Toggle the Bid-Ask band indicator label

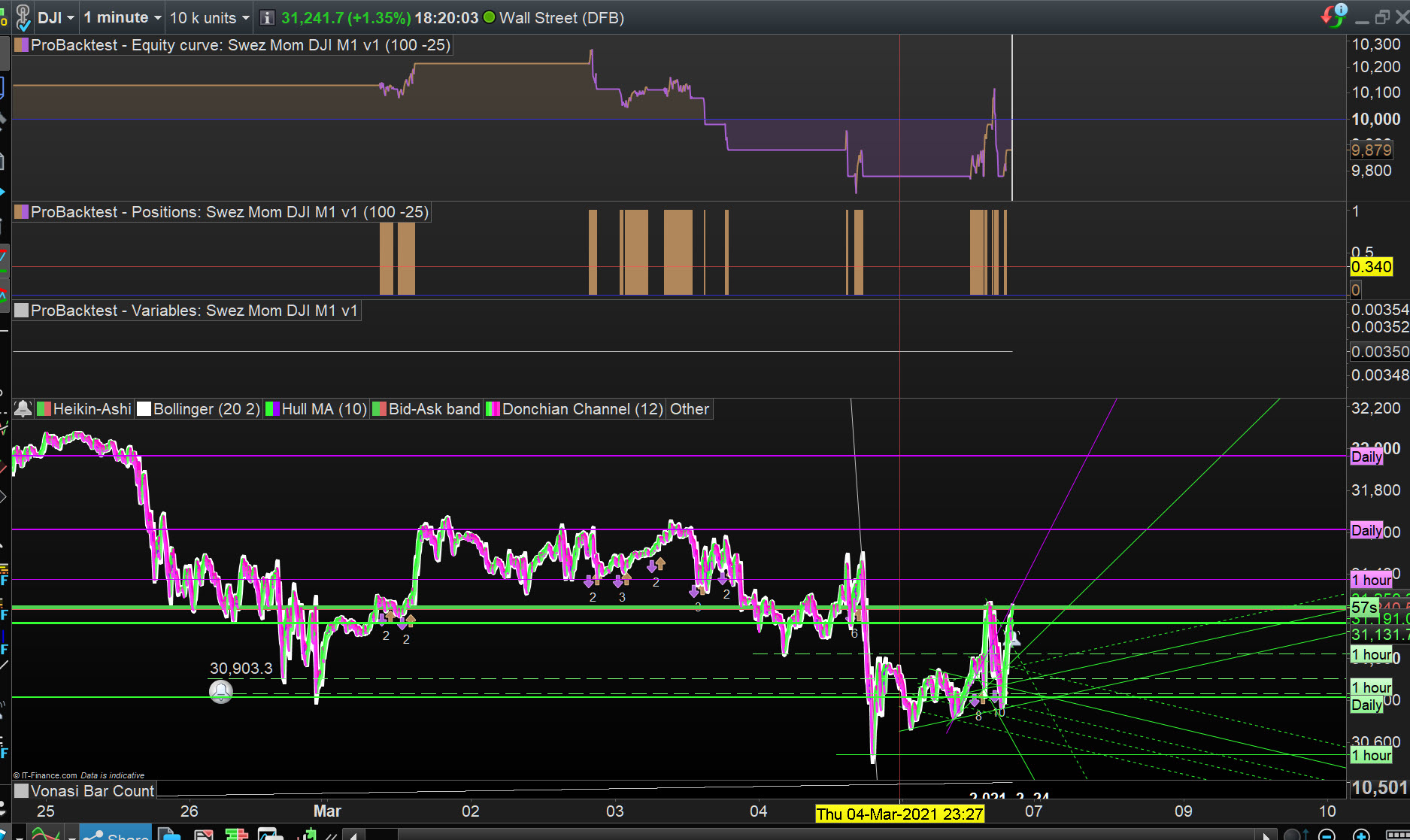(434, 409)
